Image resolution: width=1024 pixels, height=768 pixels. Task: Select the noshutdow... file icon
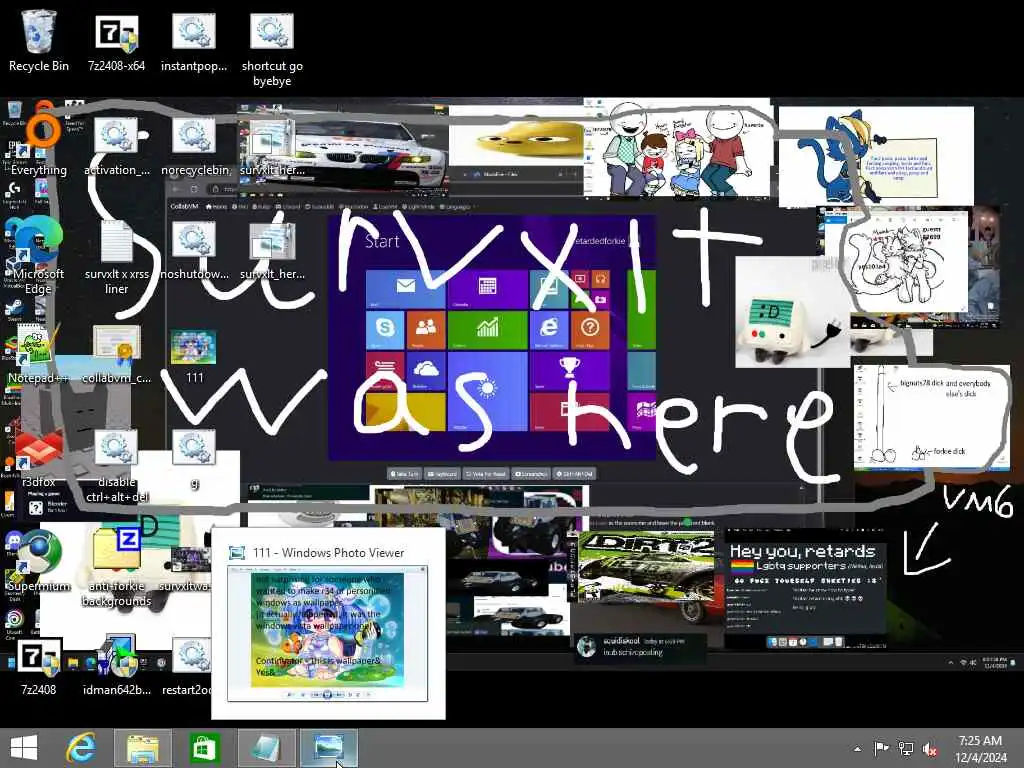pos(195,249)
